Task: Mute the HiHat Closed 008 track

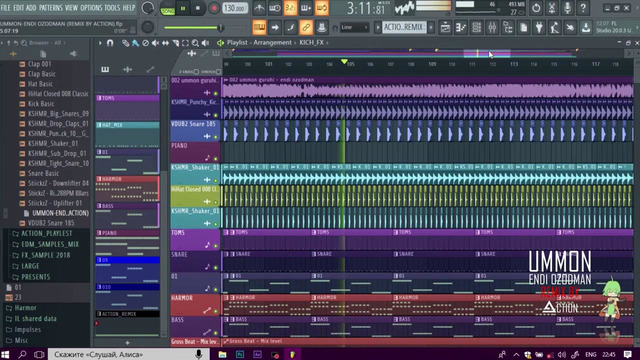Action: [x=216, y=202]
